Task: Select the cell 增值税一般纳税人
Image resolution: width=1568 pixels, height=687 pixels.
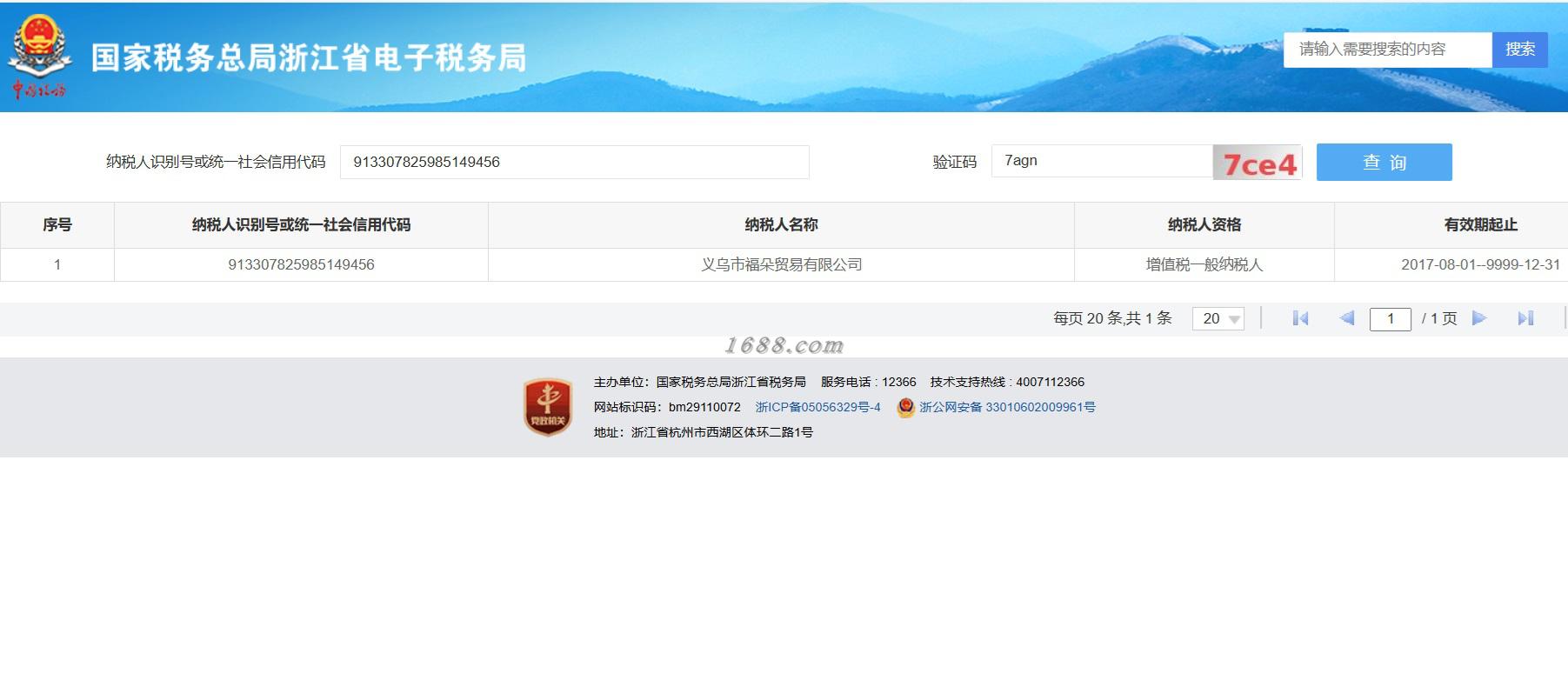Action: click(1204, 264)
